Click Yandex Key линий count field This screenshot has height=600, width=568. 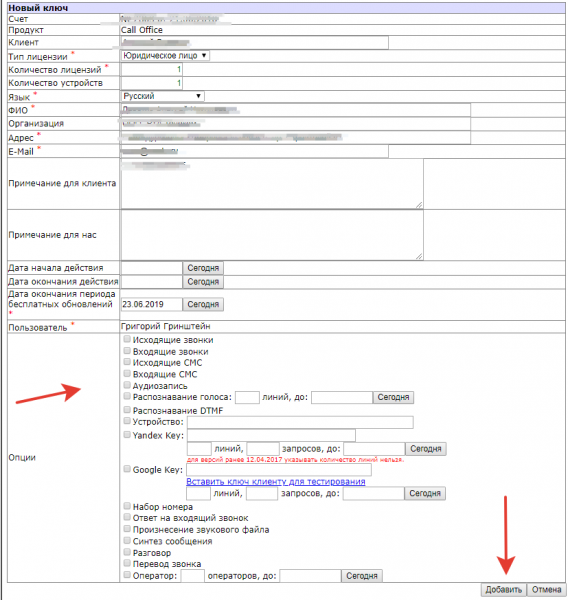pos(199,448)
